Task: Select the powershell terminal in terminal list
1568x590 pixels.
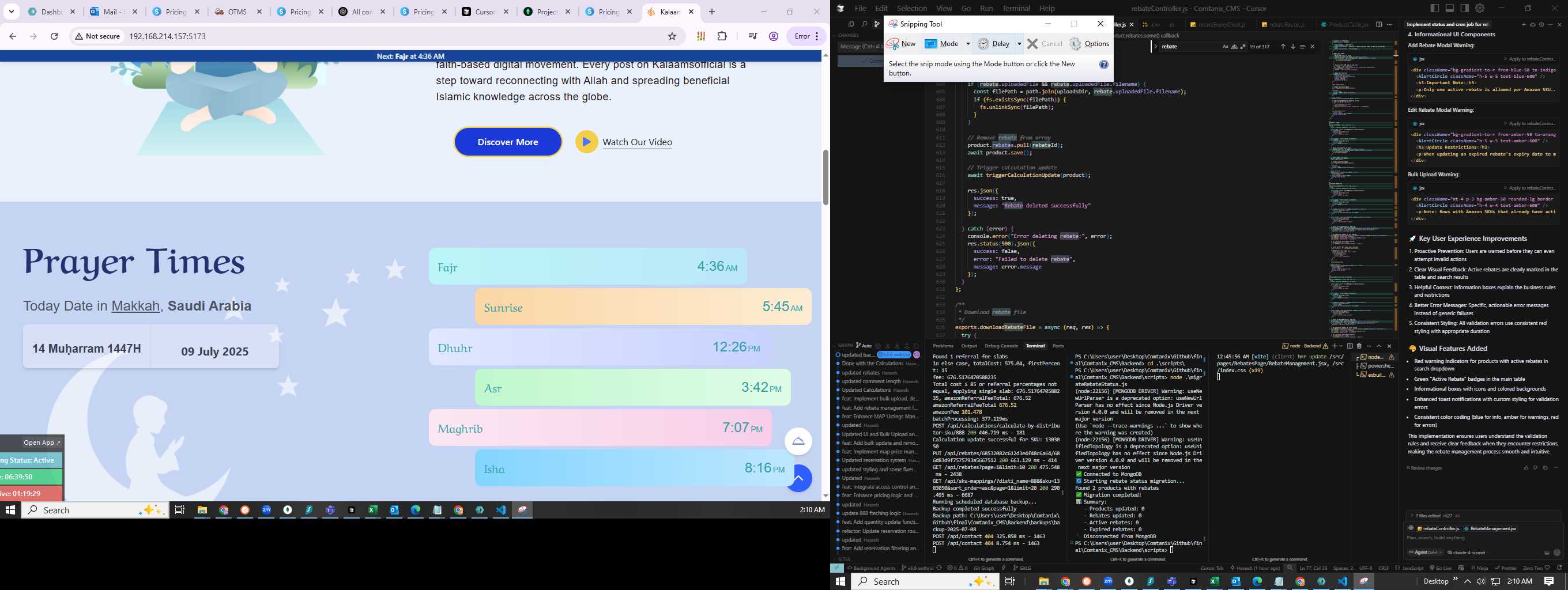Action: pyautogui.click(x=1377, y=366)
